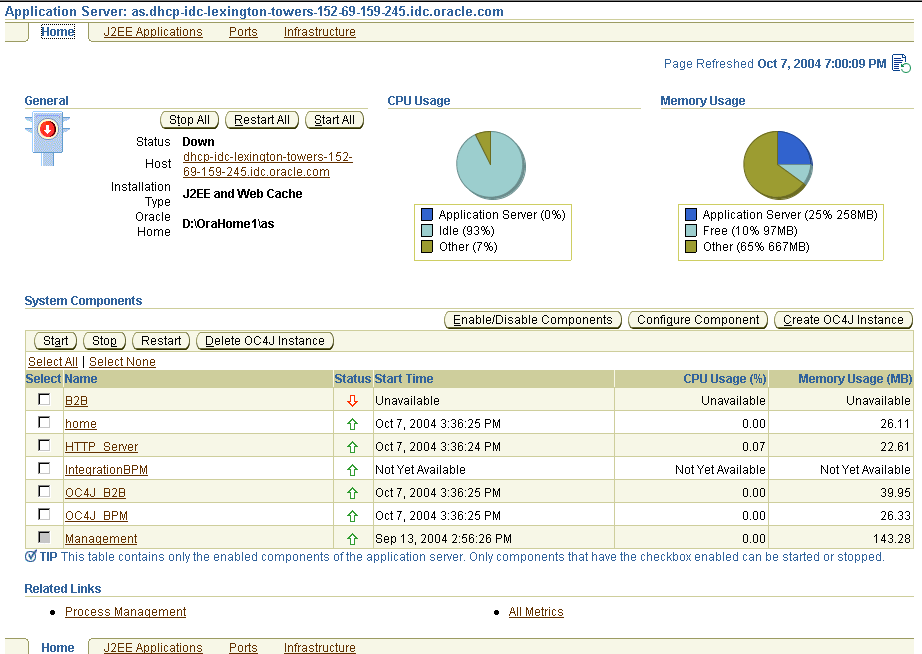Open the Management component link
Image resolution: width=922 pixels, height=654 pixels.
(101, 539)
